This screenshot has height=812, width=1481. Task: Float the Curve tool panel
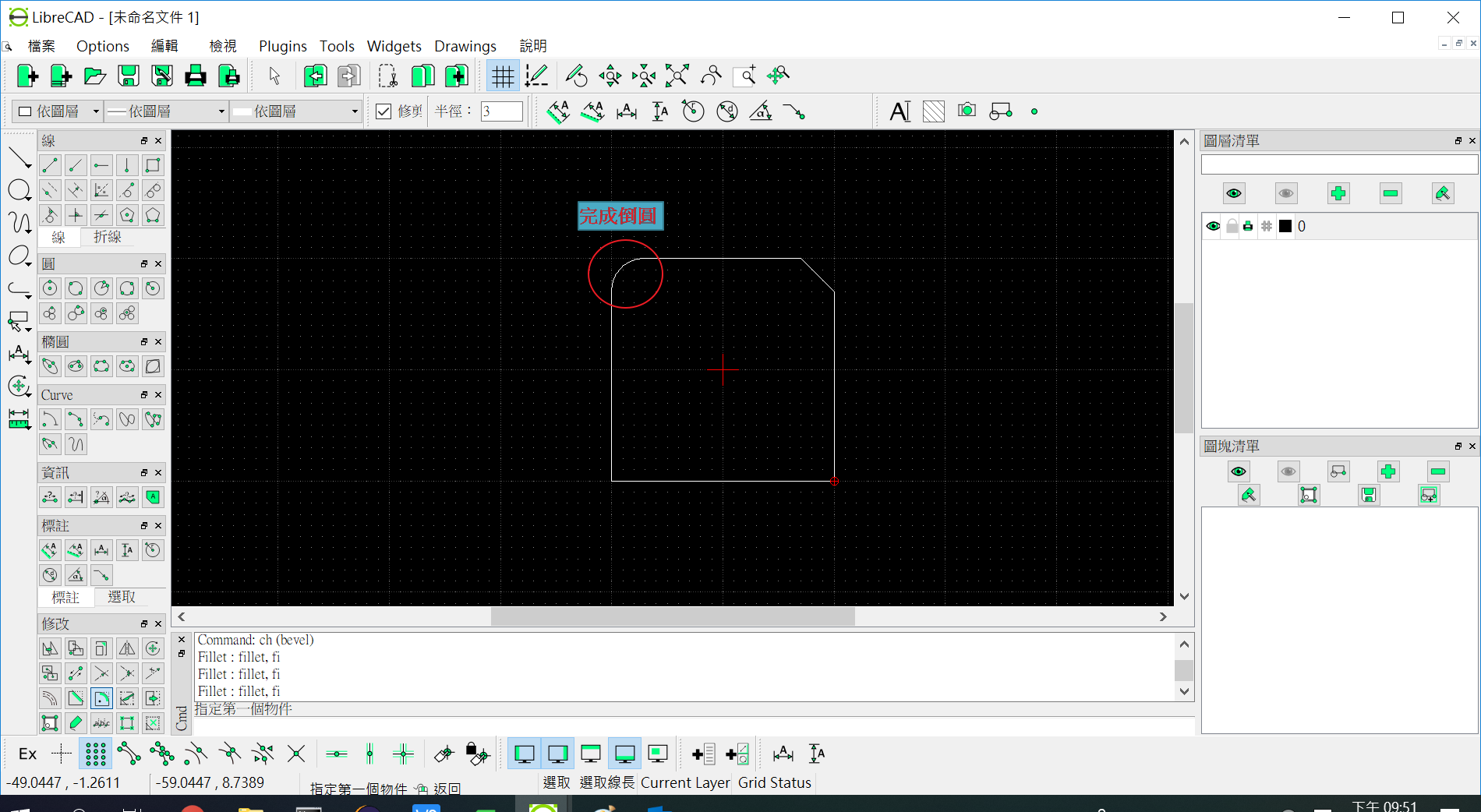click(x=144, y=395)
